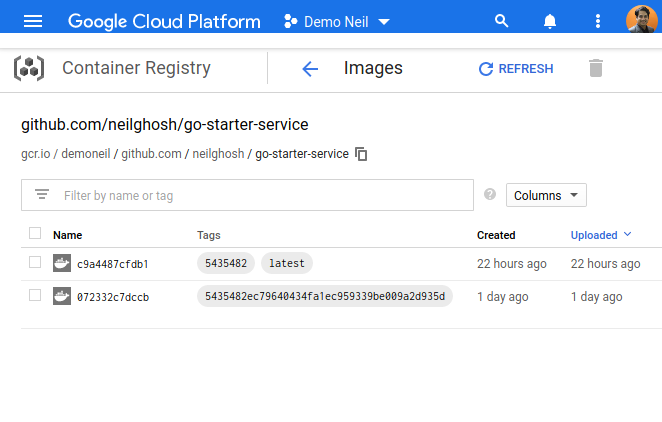The width and height of the screenshot is (662, 422).
Task: Click the search magnifier icon
Action: pos(502,21)
